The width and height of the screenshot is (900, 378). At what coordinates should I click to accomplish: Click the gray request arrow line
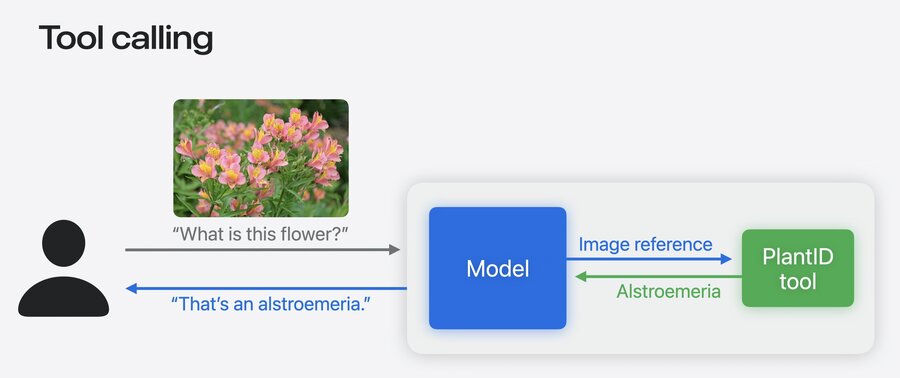tap(257, 250)
